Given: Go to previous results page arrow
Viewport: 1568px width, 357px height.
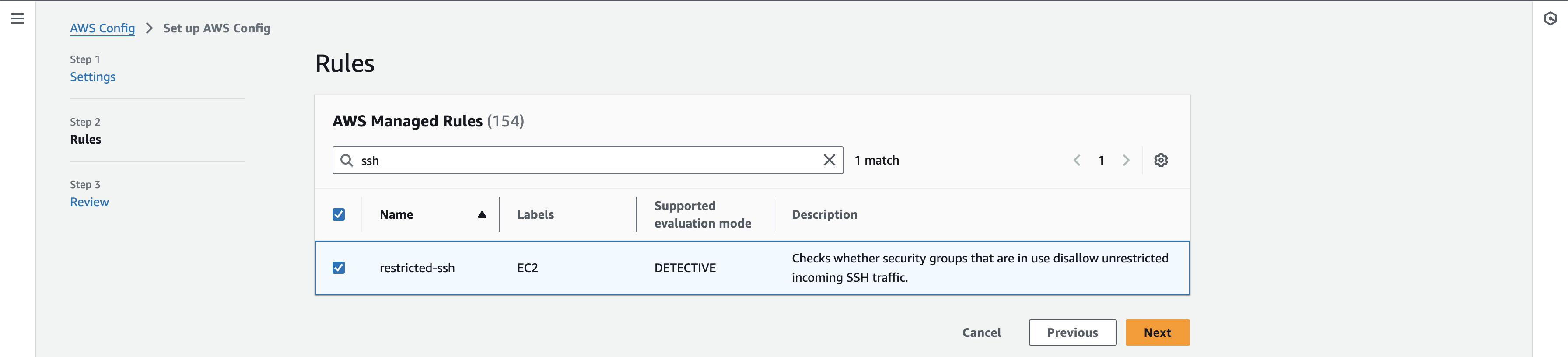Looking at the screenshot, I should click(x=1077, y=160).
